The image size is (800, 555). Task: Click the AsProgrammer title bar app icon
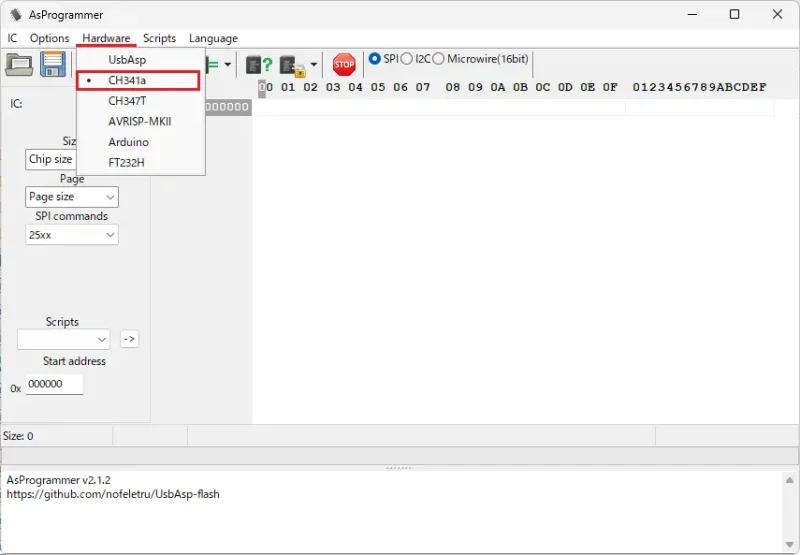coord(15,15)
